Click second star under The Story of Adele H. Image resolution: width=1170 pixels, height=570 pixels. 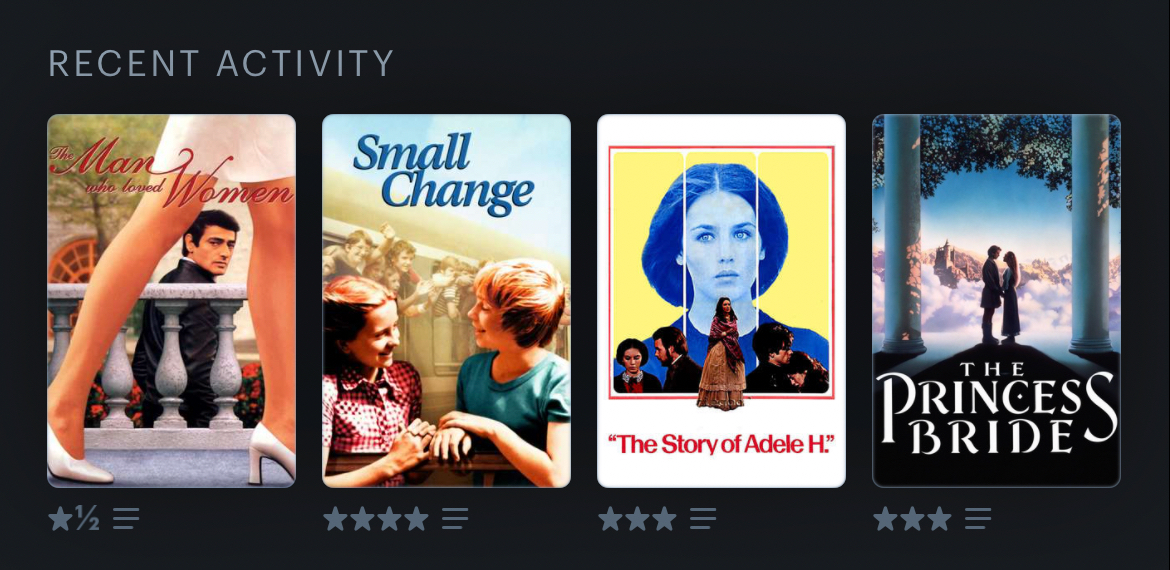(637, 519)
